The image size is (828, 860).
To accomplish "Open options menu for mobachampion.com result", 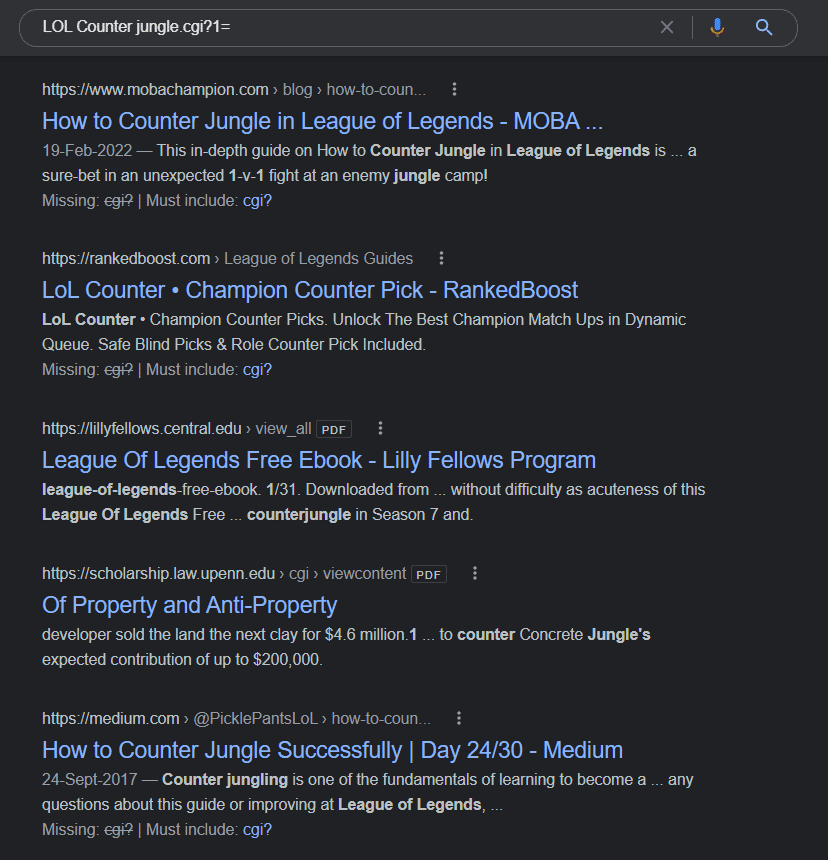I will 454,89.
